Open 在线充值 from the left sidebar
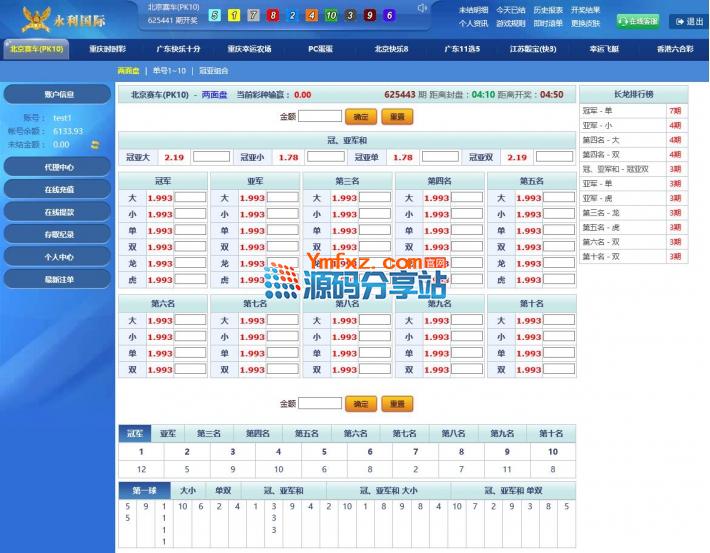Image resolution: width=710 pixels, height=553 pixels. pos(59,189)
